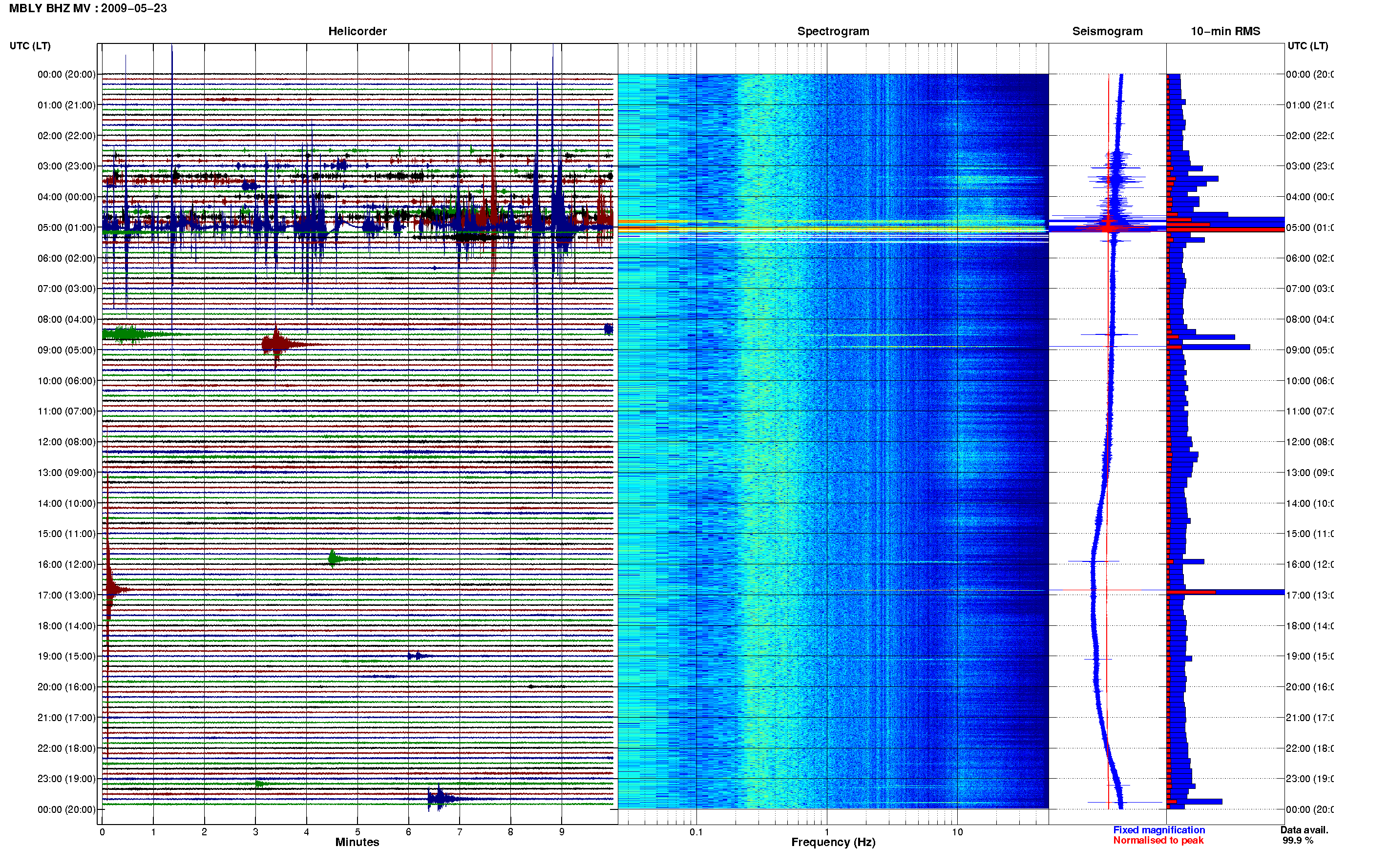The height and width of the screenshot is (868, 1389).
Task: Click the left '01:00 (21:00)' time label
Action: point(66,105)
